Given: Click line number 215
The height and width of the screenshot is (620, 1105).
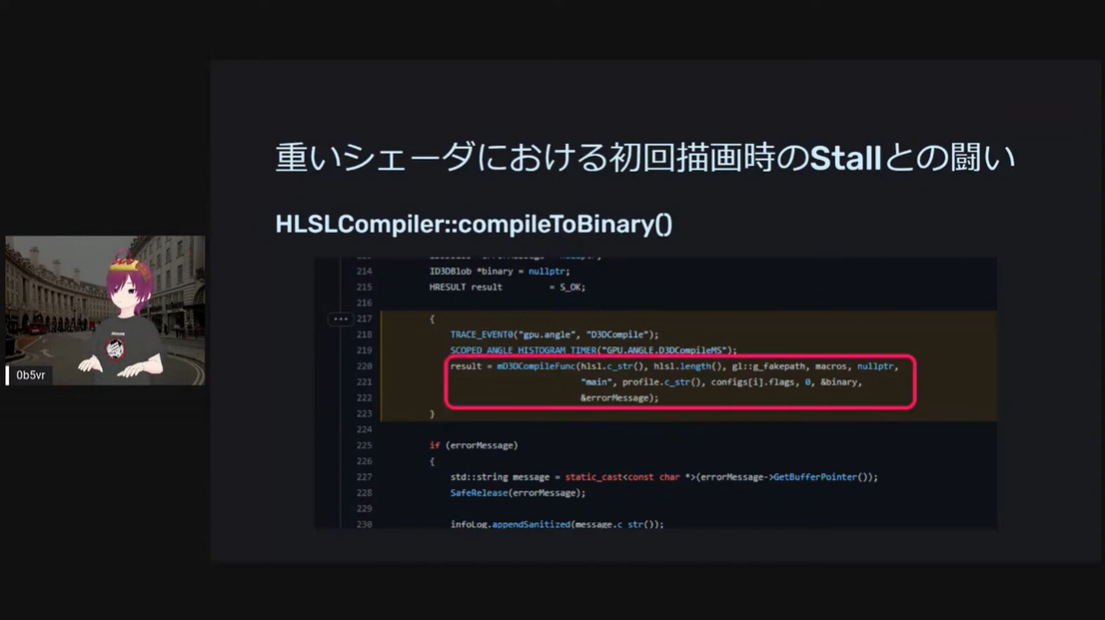Looking at the screenshot, I should [364, 287].
